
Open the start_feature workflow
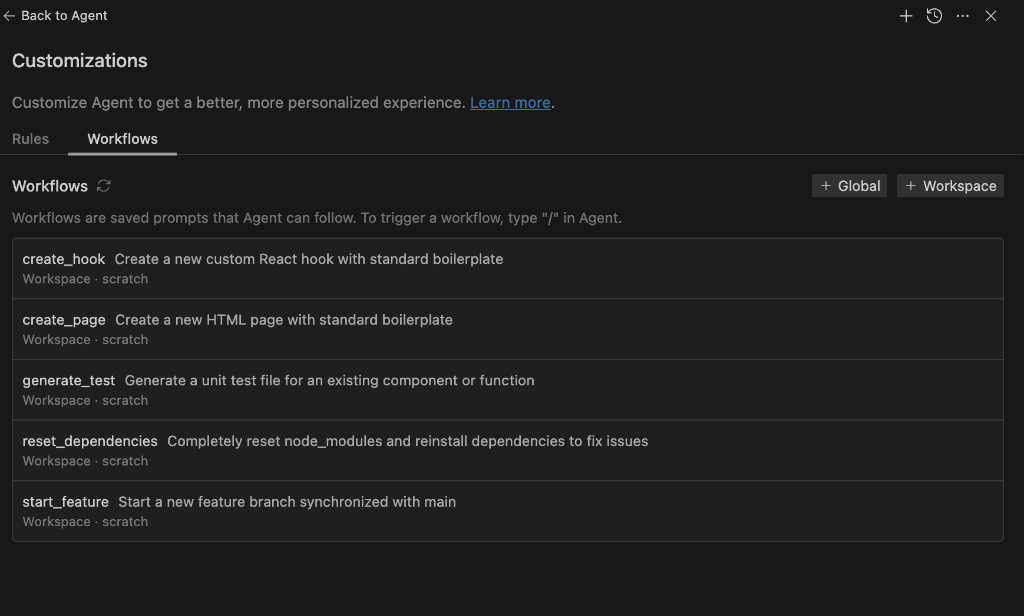(507, 511)
